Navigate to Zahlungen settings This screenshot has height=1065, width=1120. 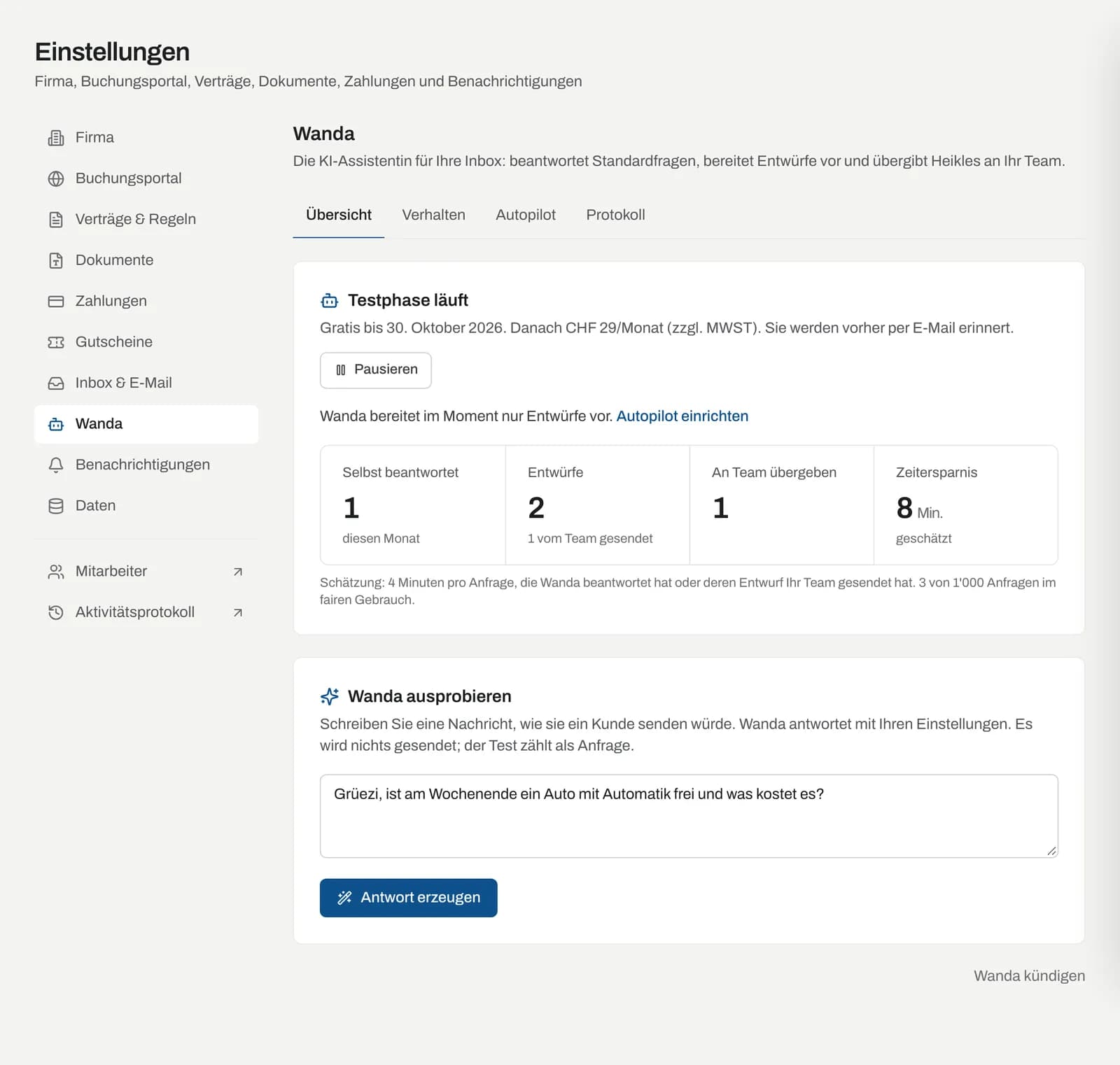146,302
